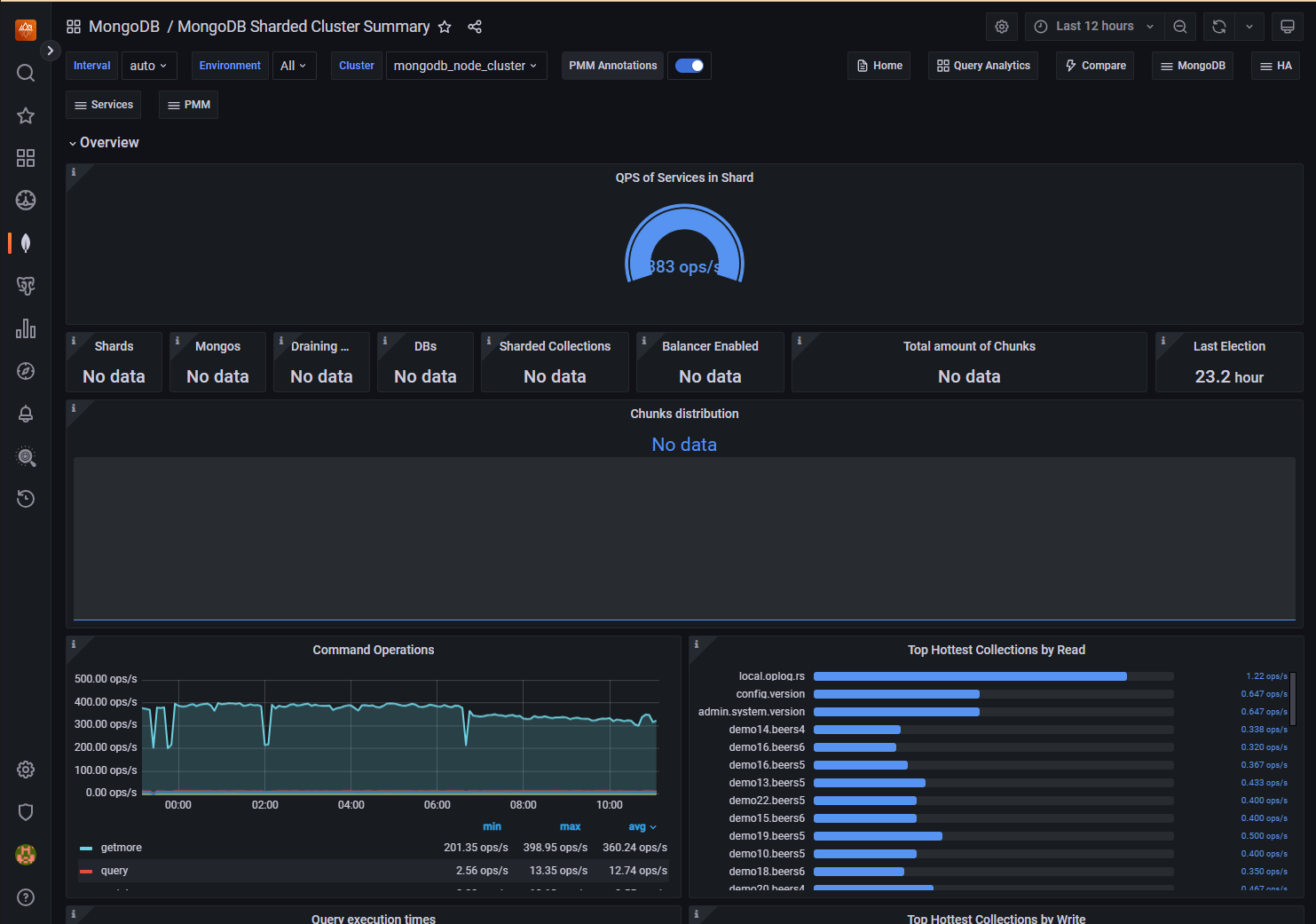Screen dimensions: 1316x924
Task: Refresh the dashboard
Action: pyautogui.click(x=1219, y=27)
